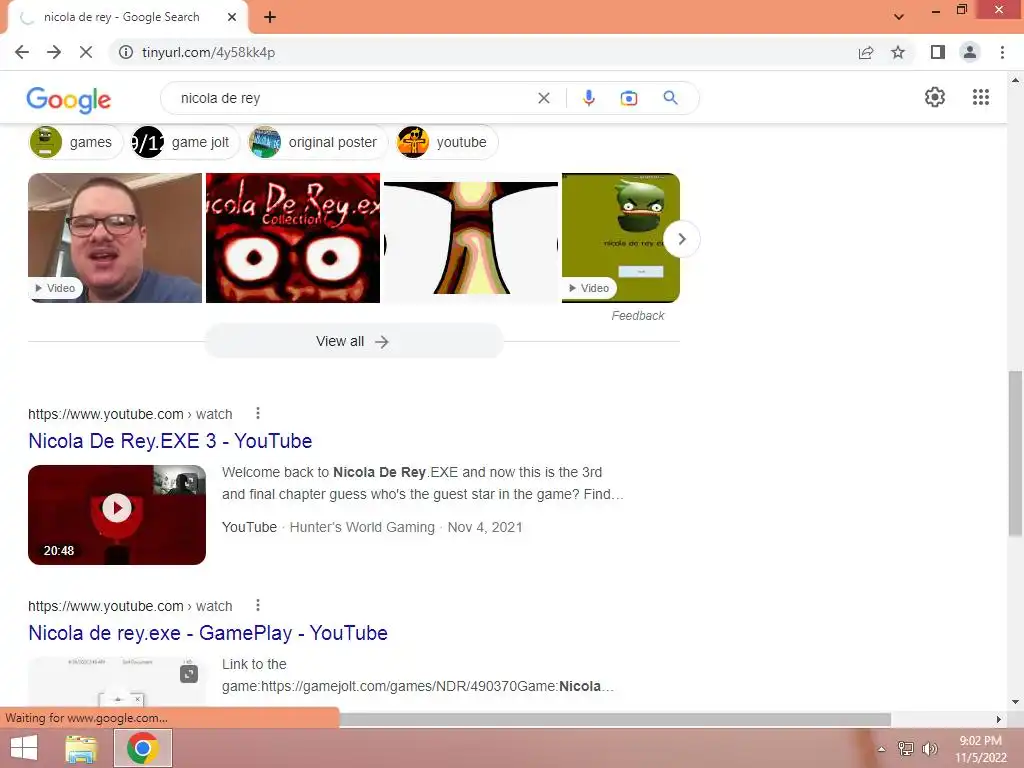1024x768 pixels.
Task: Open tab search dropdown arrow
Action: (x=899, y=17)
